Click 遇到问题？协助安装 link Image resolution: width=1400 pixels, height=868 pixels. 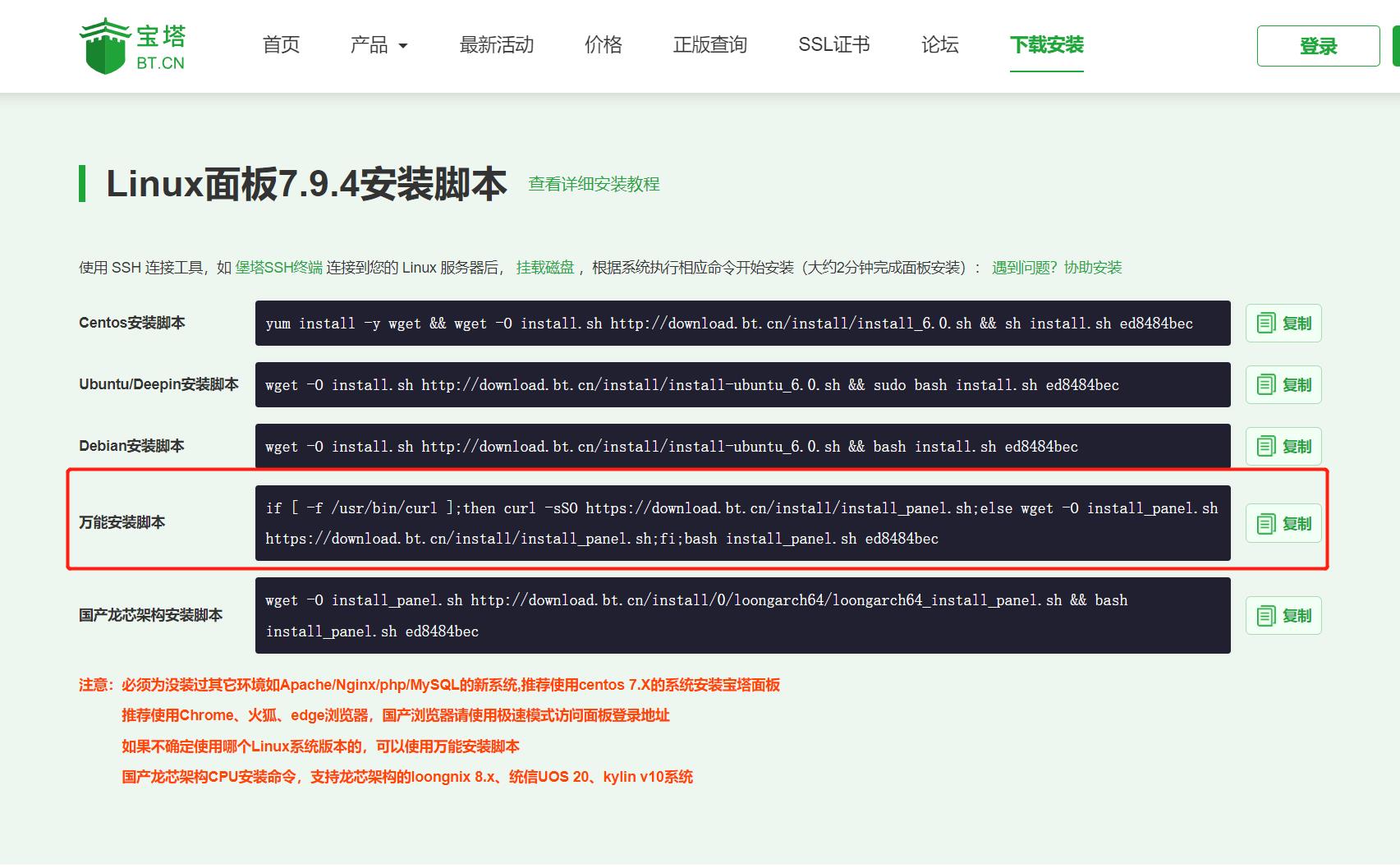(x=1057, y=268)
